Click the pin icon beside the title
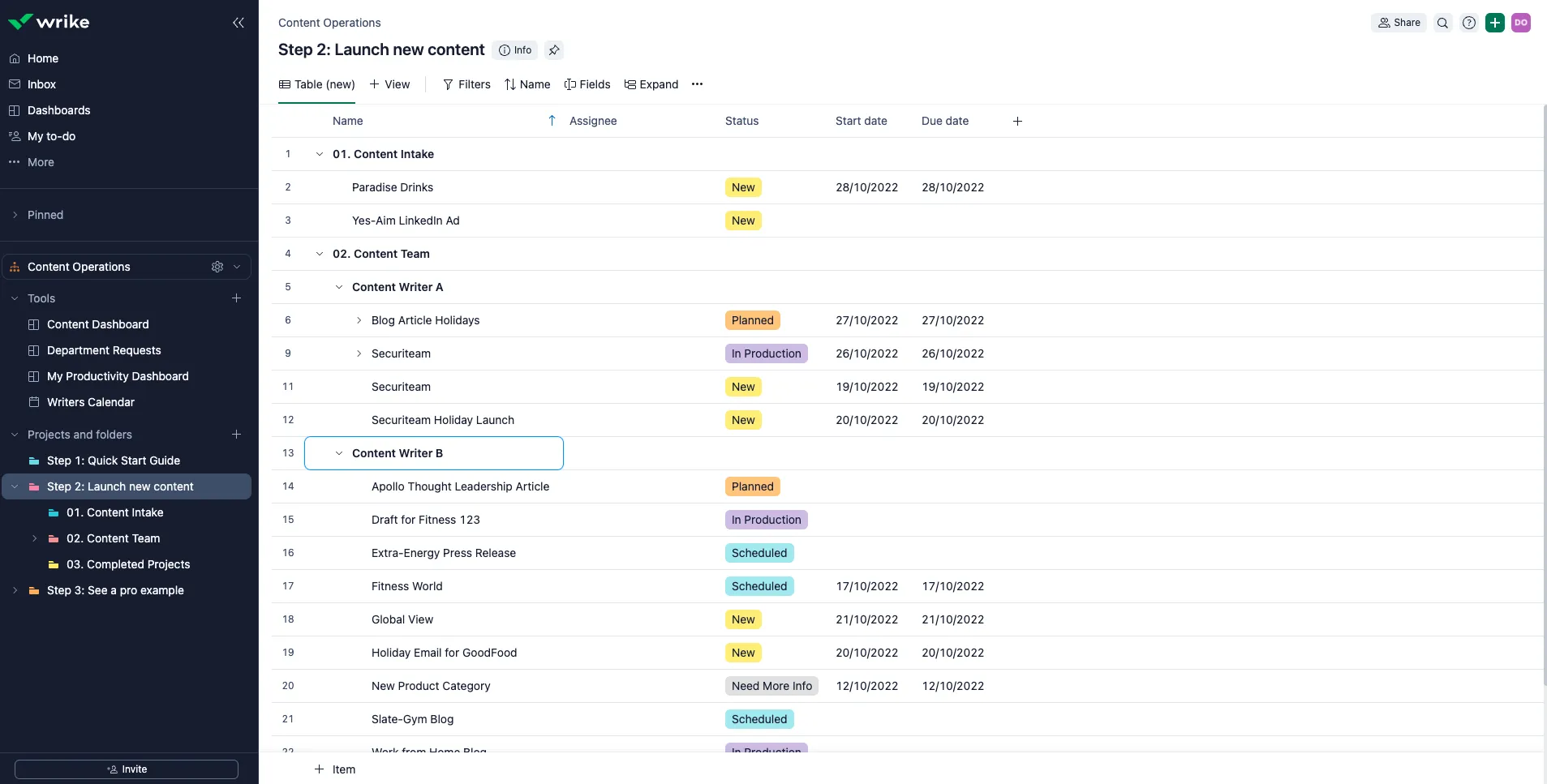This screenshot has height=784, width=1547. tap(554, 50)
